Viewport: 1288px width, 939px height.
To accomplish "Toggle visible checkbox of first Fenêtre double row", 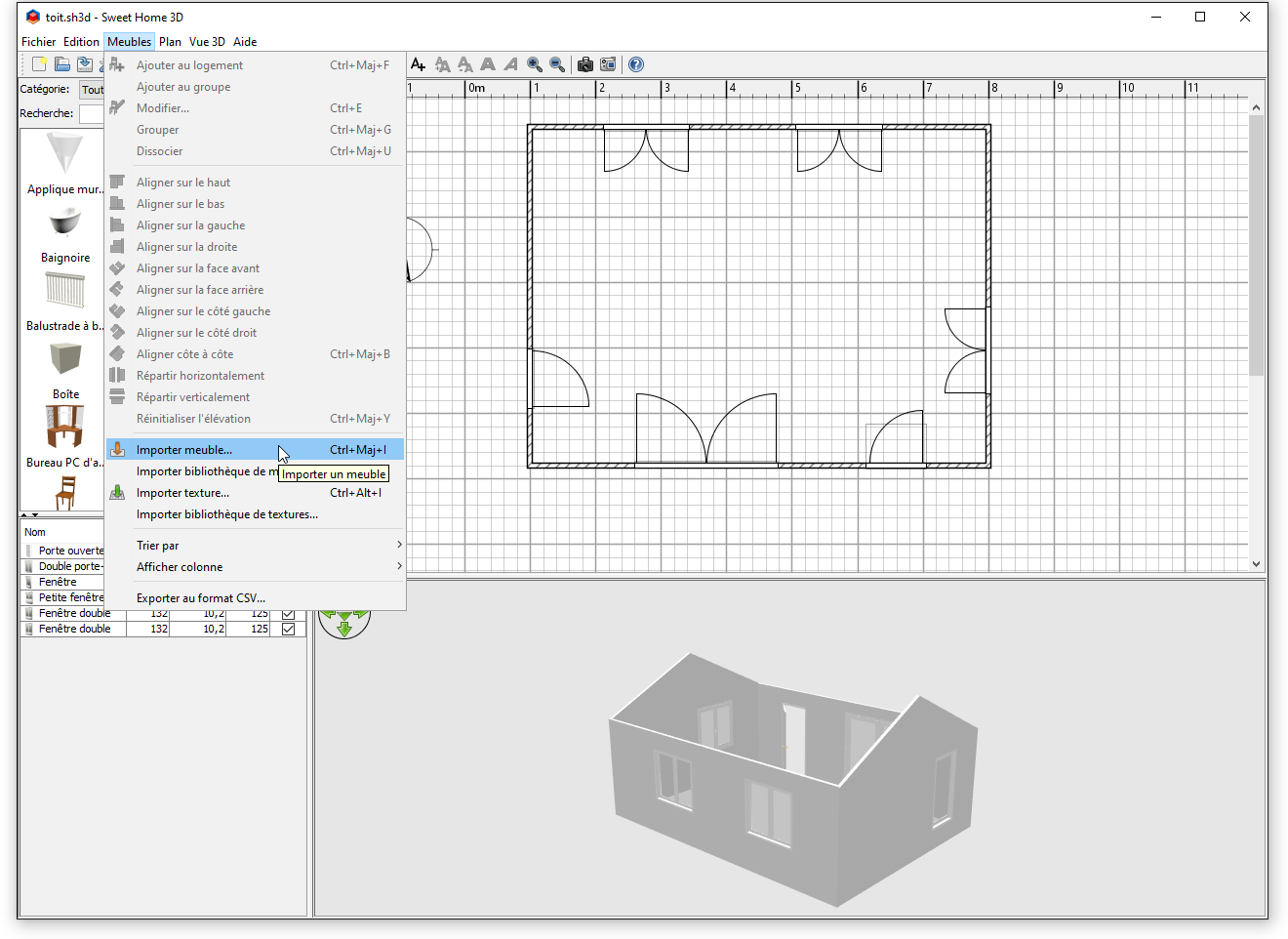I will coord(288,614).
